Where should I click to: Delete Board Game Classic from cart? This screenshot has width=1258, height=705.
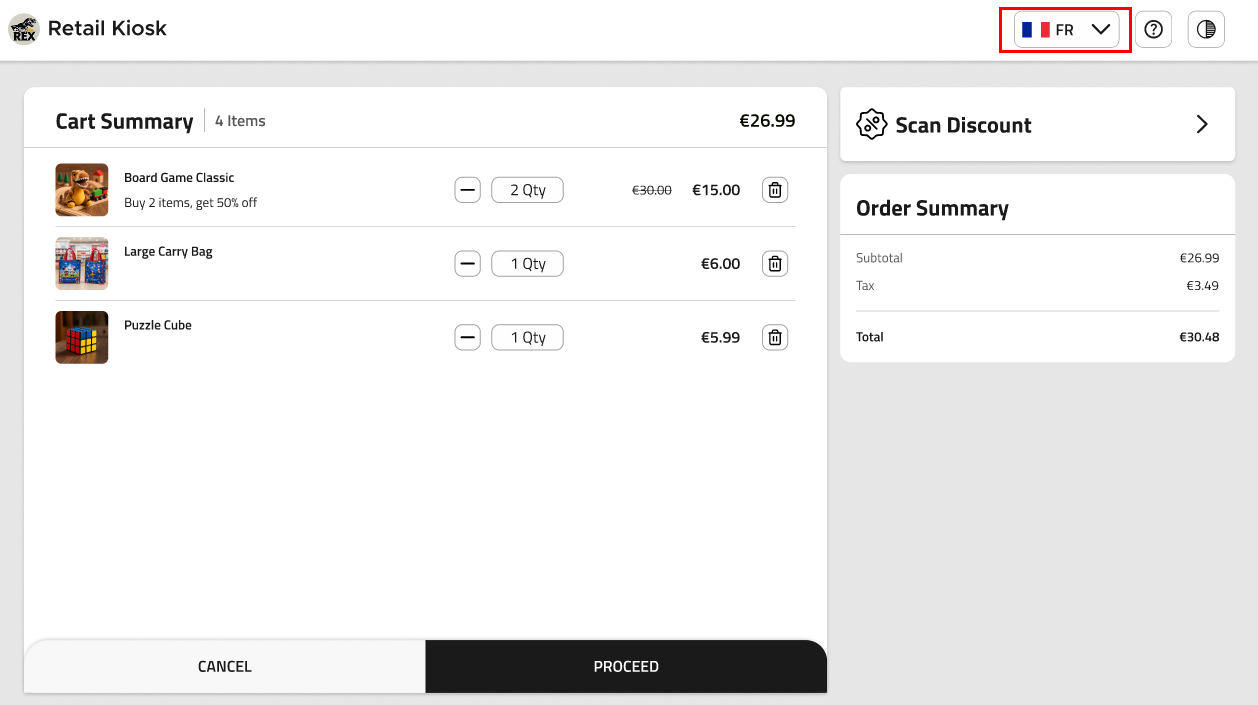pos(774,190)
